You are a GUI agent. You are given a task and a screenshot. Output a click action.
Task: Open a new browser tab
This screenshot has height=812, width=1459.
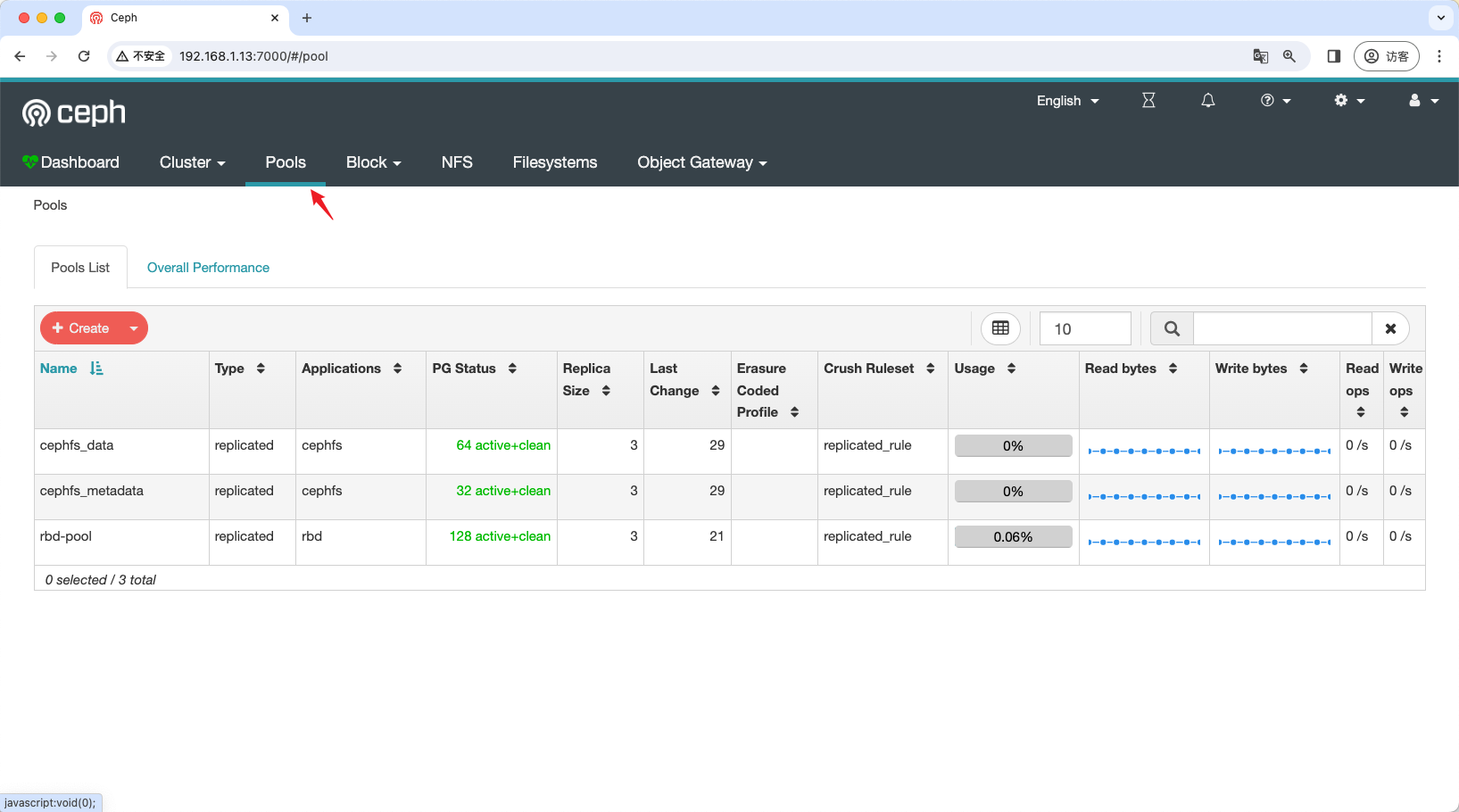point(307,18)
